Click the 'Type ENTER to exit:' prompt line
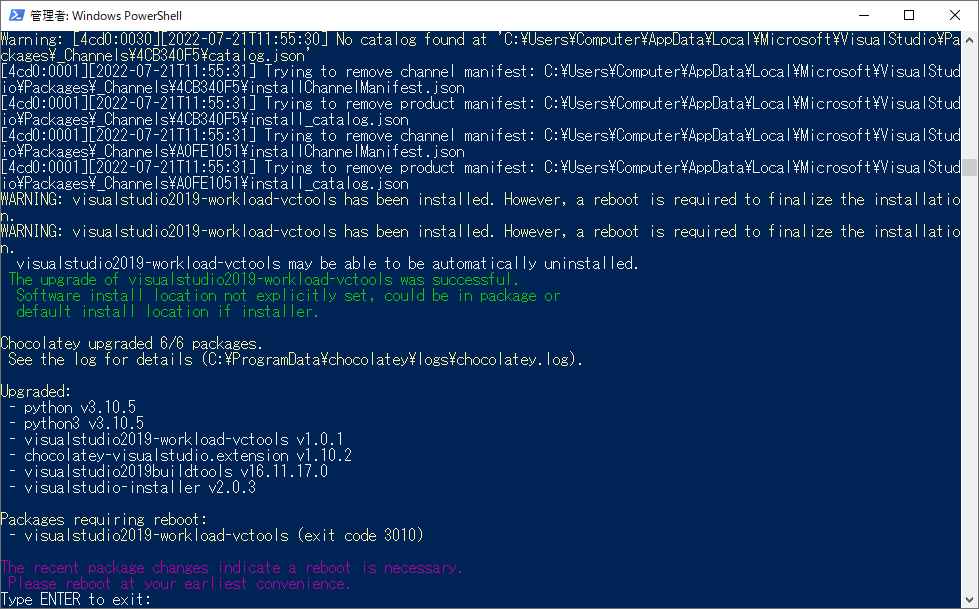 pyautogui.click(x=76, y=600)
